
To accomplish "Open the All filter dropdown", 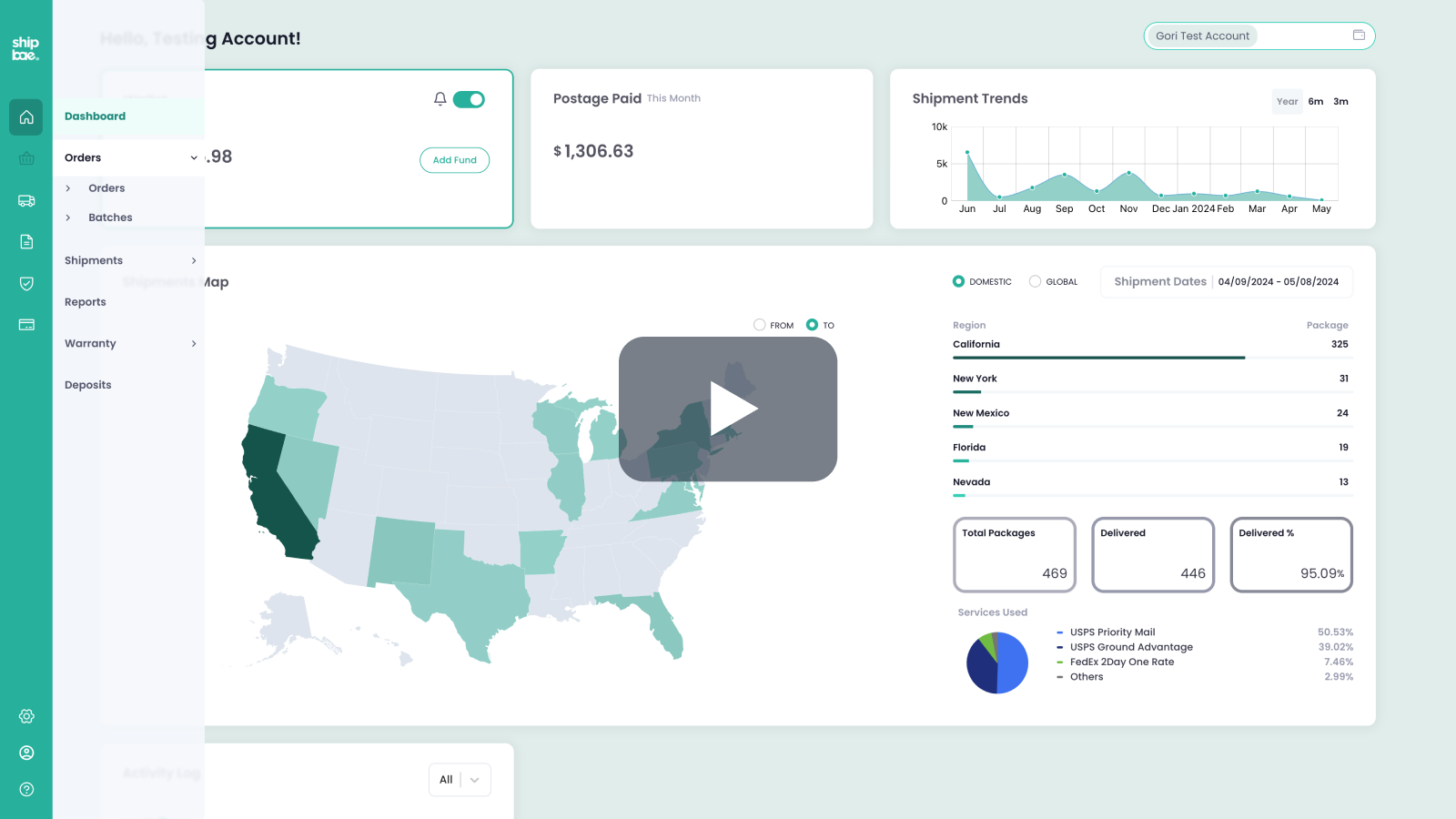I will pos(460,780).
